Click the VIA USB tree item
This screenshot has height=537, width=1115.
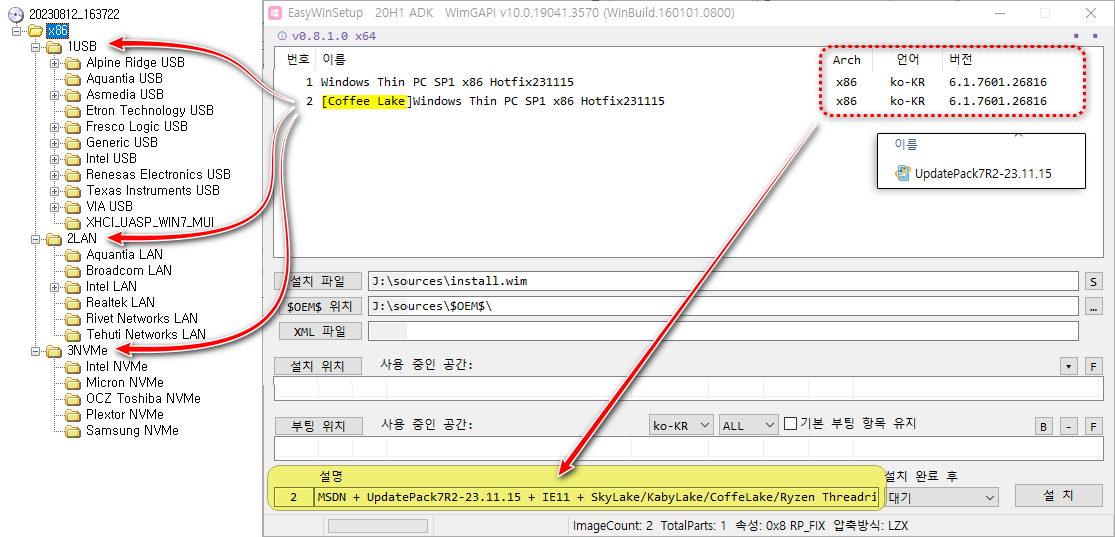(x=110, y=206)
